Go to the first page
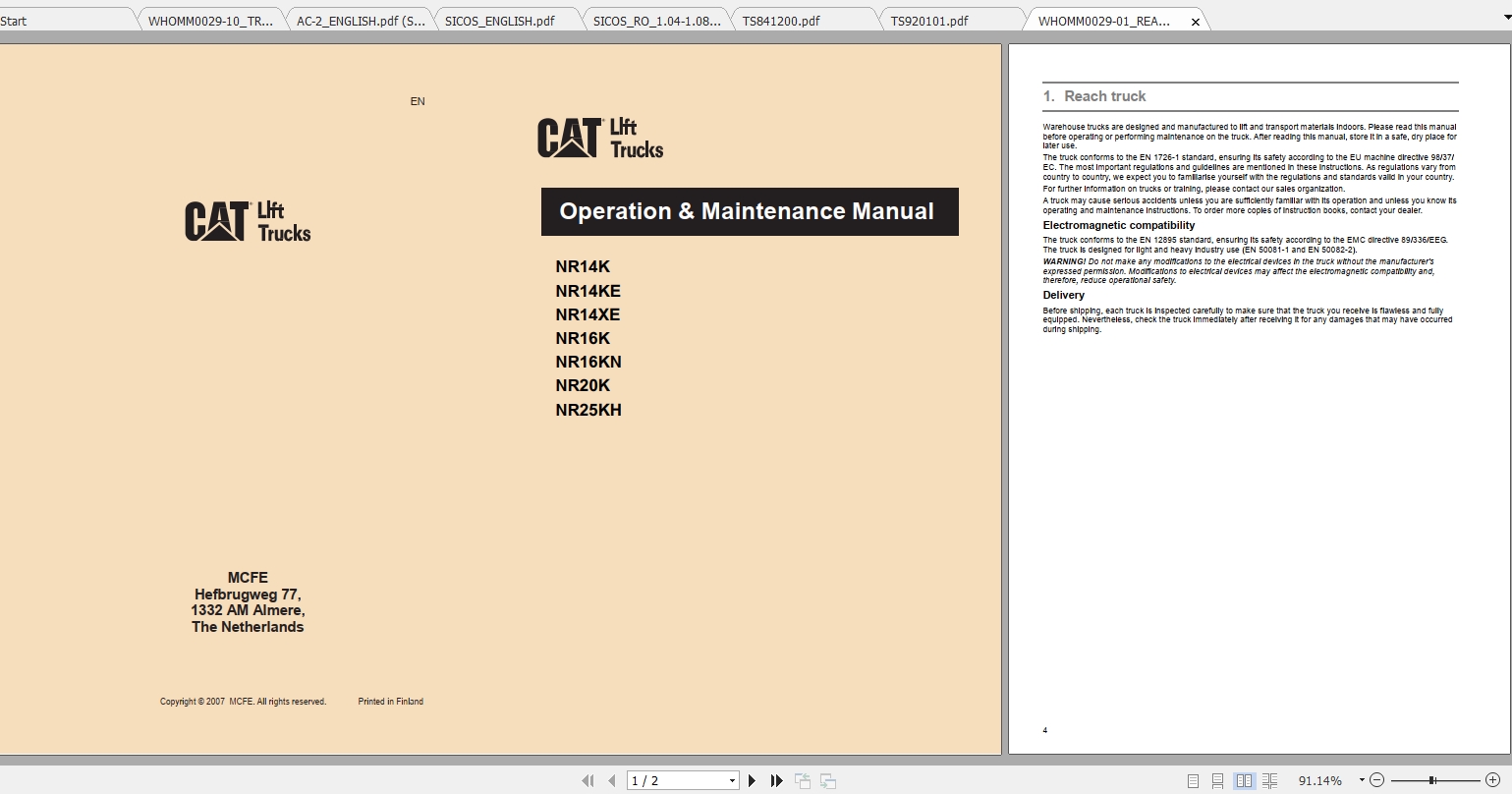The width and height of the screenshot is (1512, 794). (x=588, y=780)
